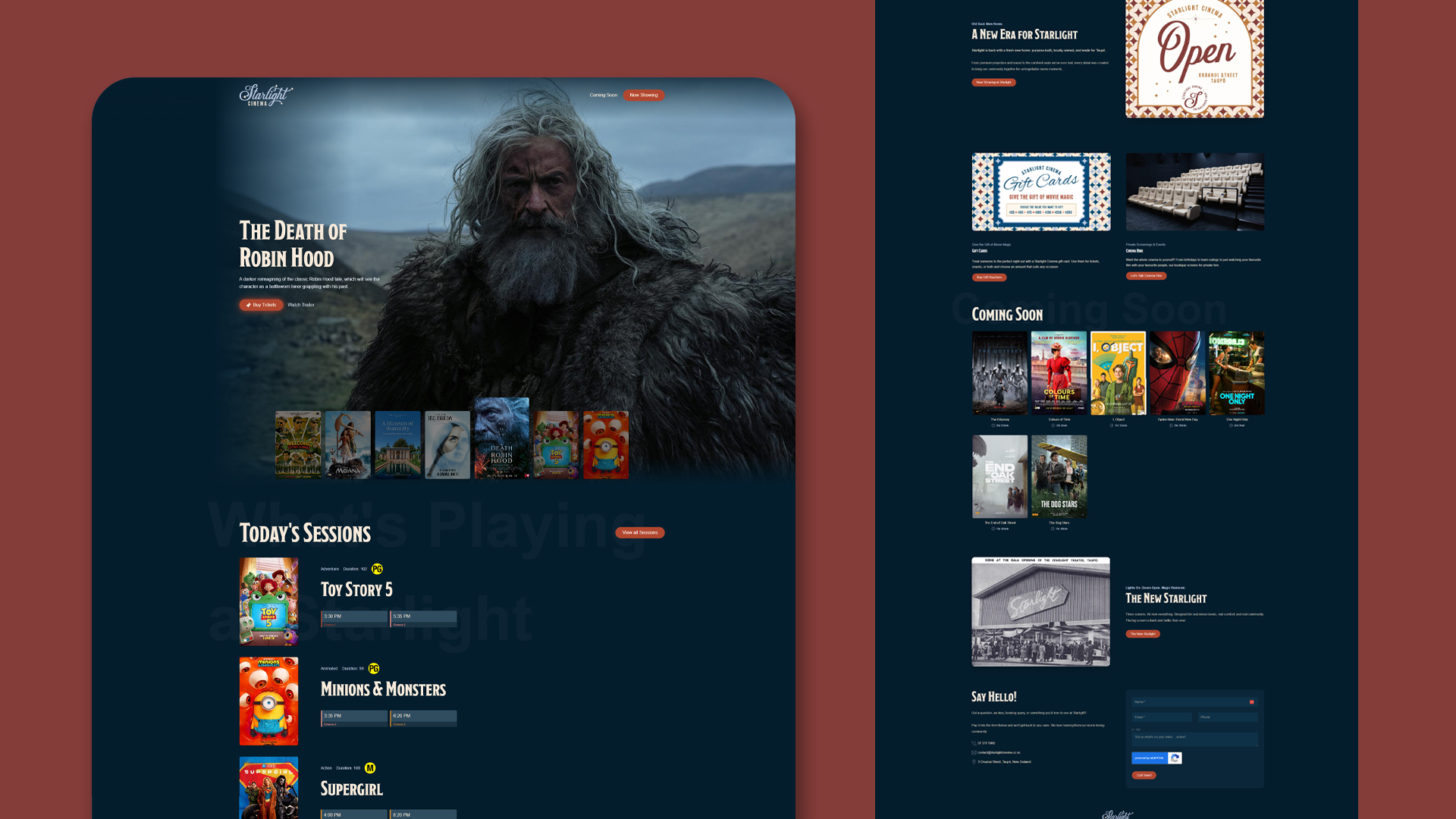
Task: Click the Starlight footer logo
Action: pos(1117,814)
